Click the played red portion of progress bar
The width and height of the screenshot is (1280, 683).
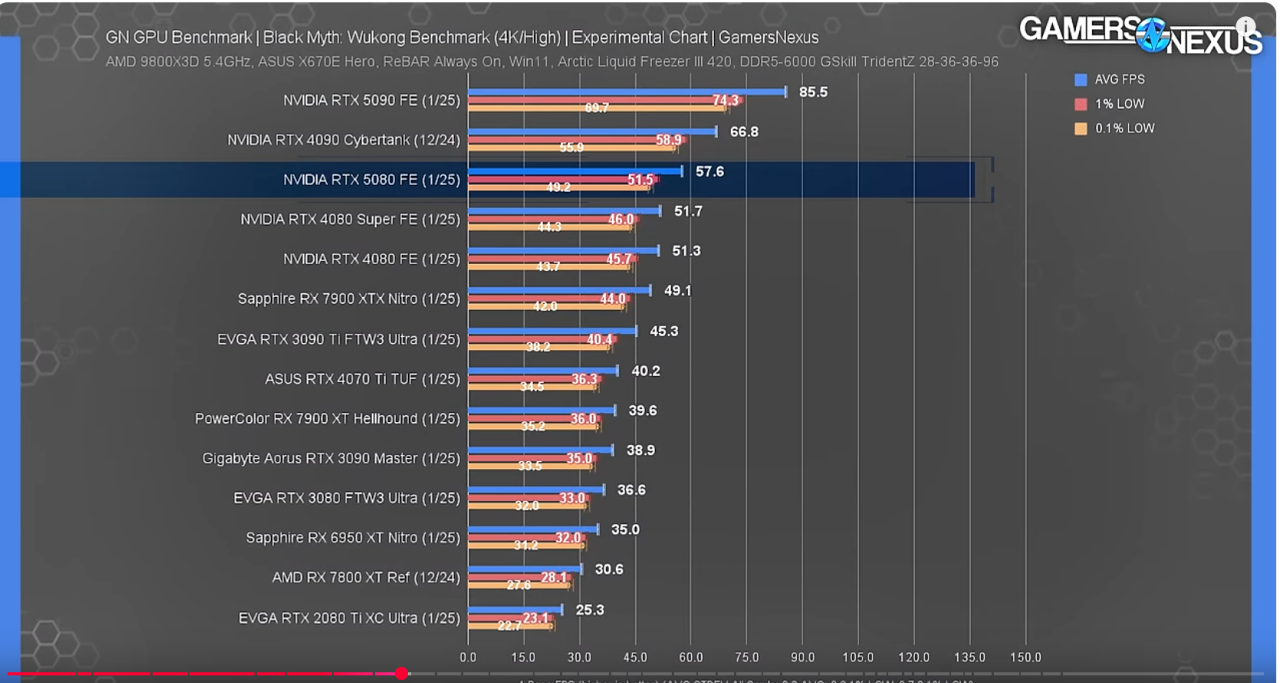(x=200, y=674)
